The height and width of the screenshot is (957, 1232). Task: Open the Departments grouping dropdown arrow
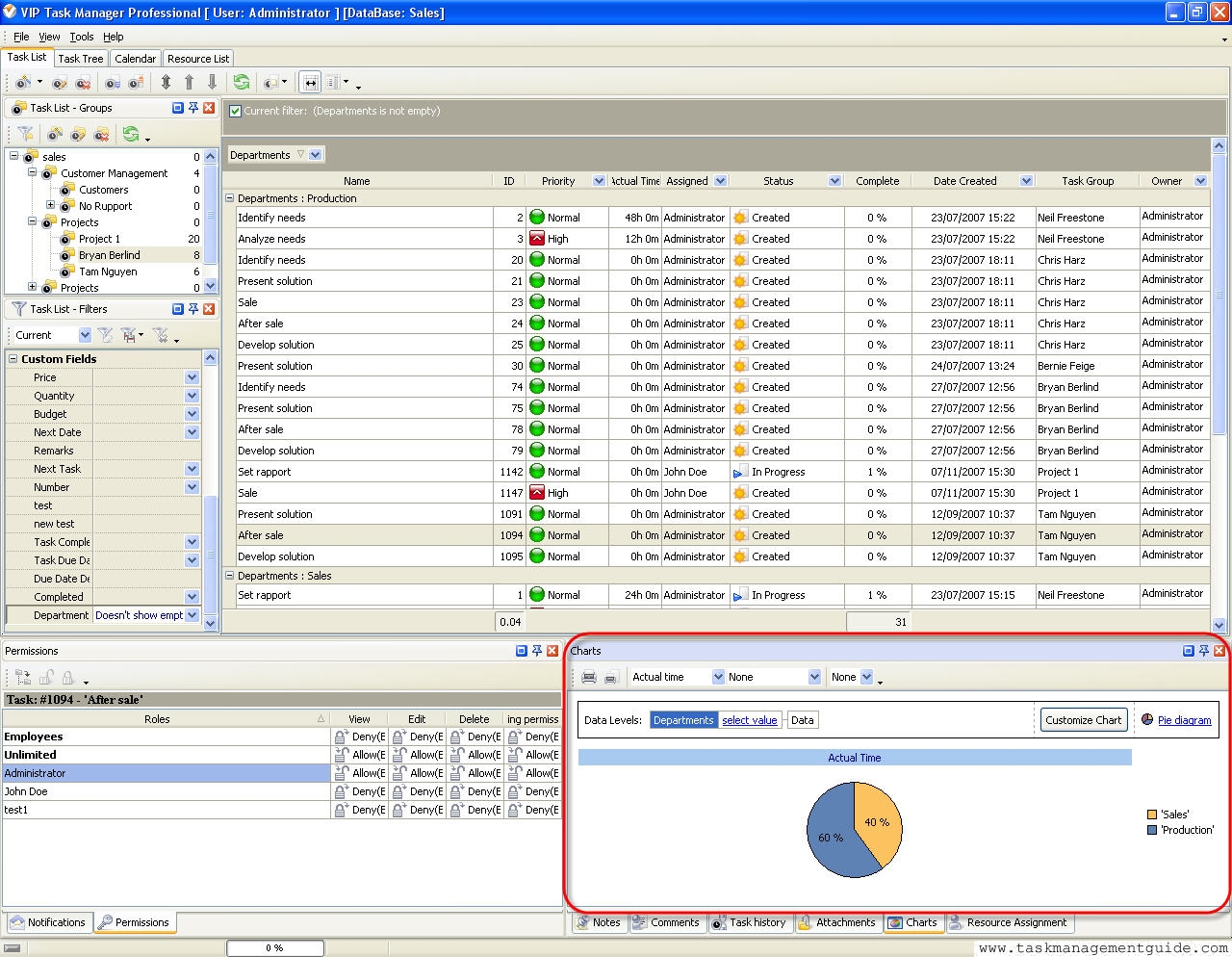tap(316, 154)
